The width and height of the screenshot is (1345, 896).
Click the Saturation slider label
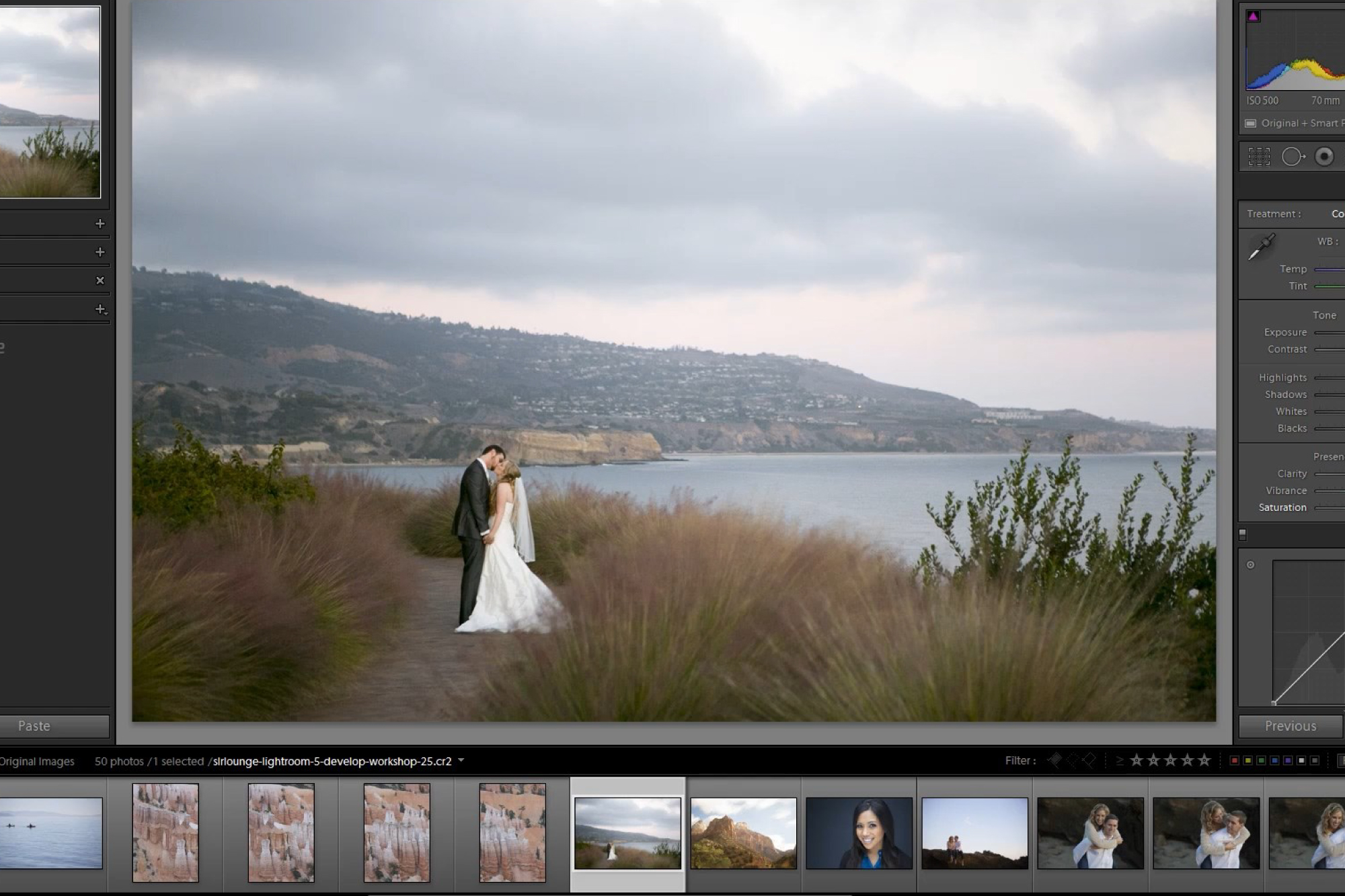pyautogui.click(x=1282, y=507)
